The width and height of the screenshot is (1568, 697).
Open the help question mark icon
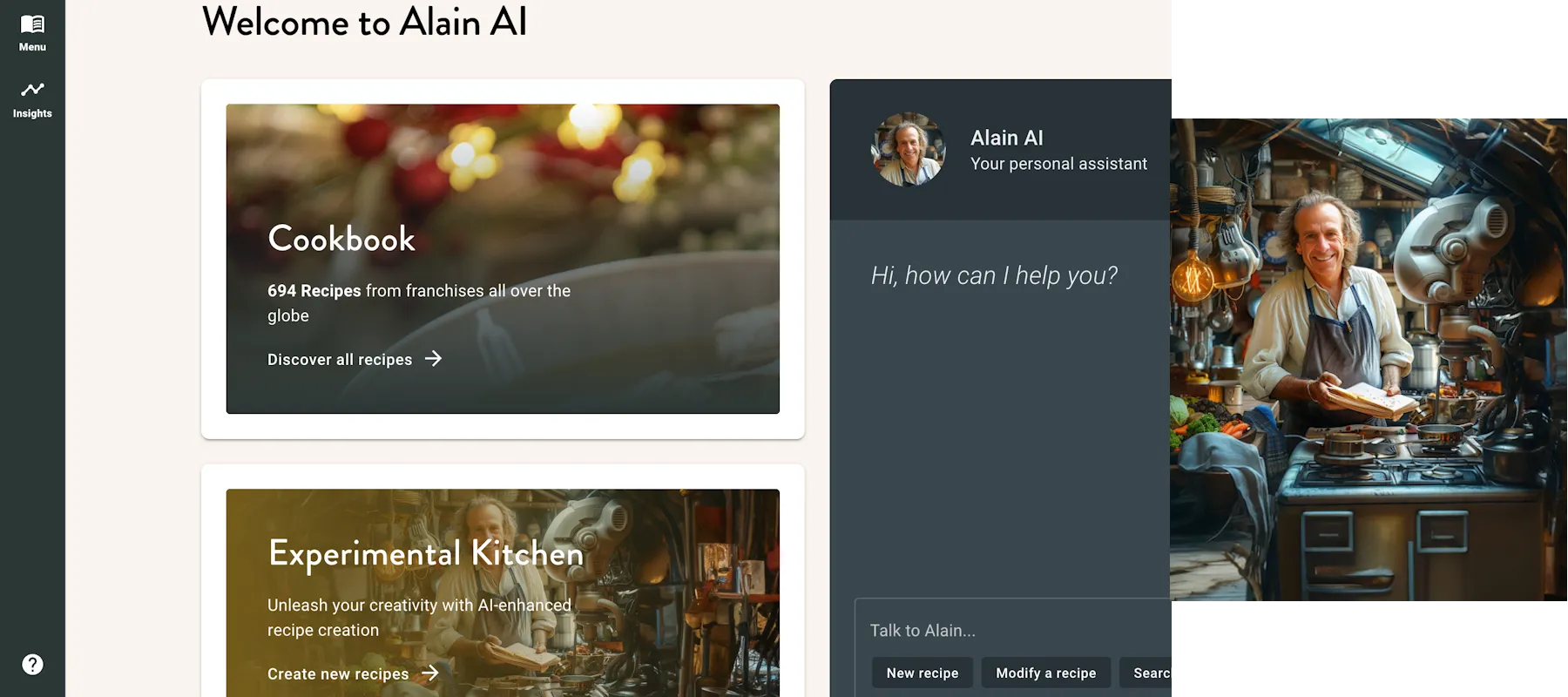[x=32, y=665]
